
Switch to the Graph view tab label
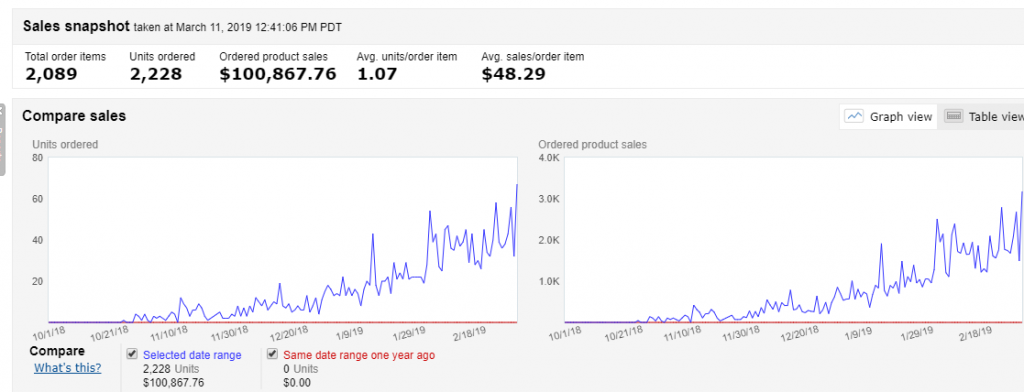point(901,117)
